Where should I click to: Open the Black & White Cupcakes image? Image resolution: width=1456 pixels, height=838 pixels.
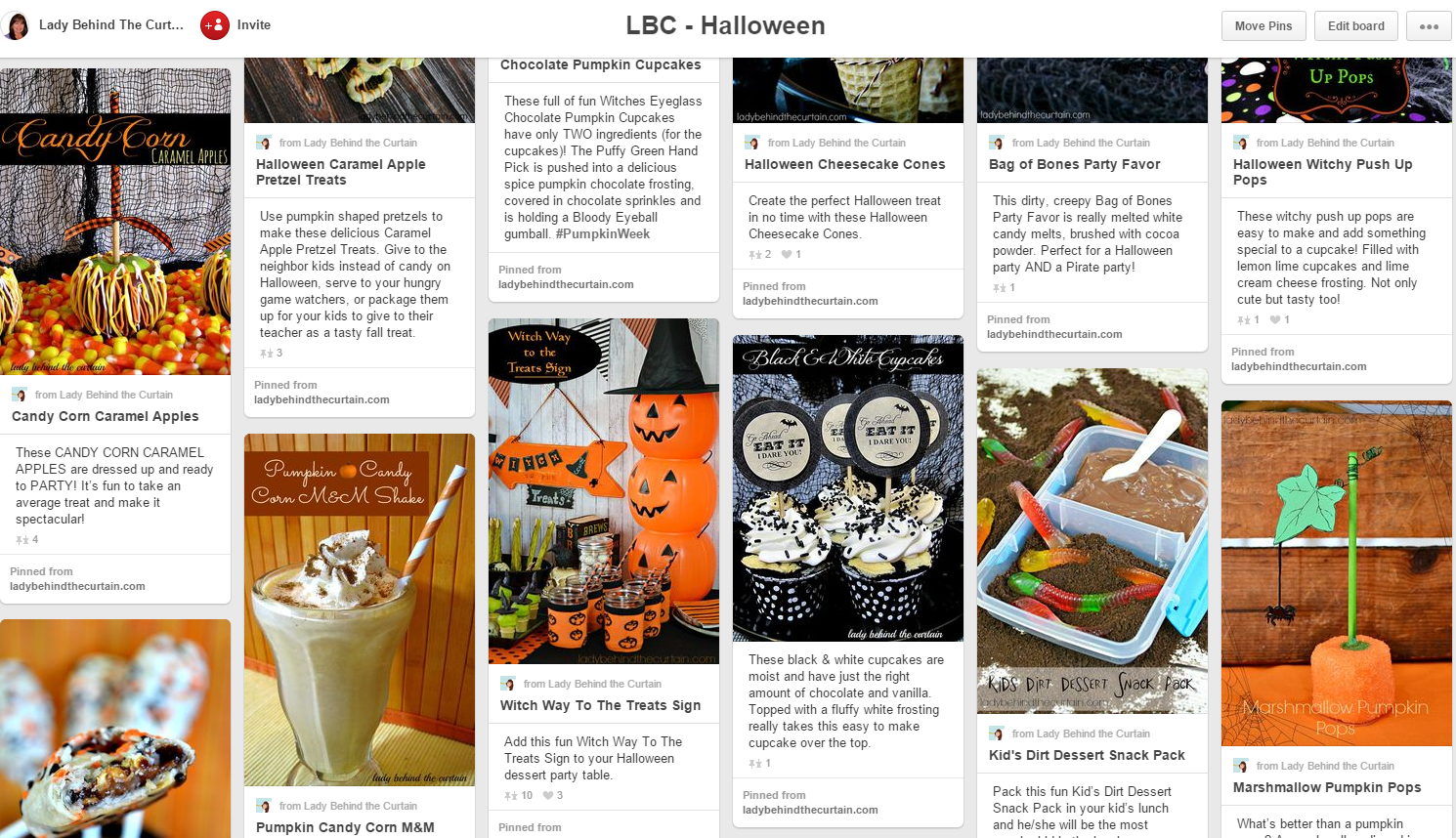click(x=848, y=488)
